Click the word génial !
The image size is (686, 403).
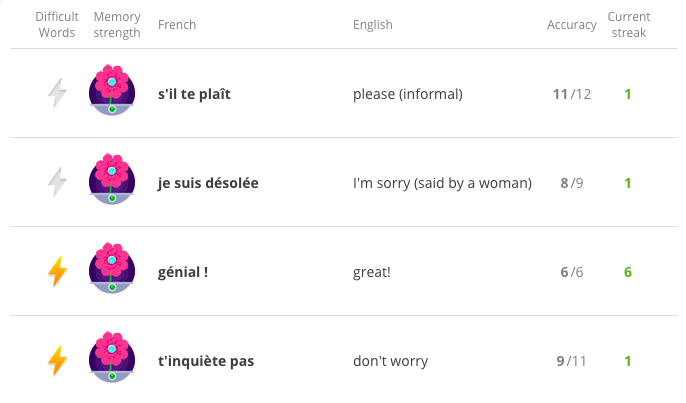pos(183,273)
